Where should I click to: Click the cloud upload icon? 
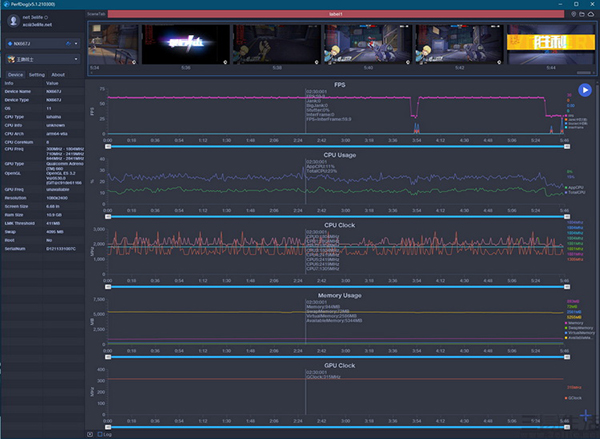[x=589, y=15]
